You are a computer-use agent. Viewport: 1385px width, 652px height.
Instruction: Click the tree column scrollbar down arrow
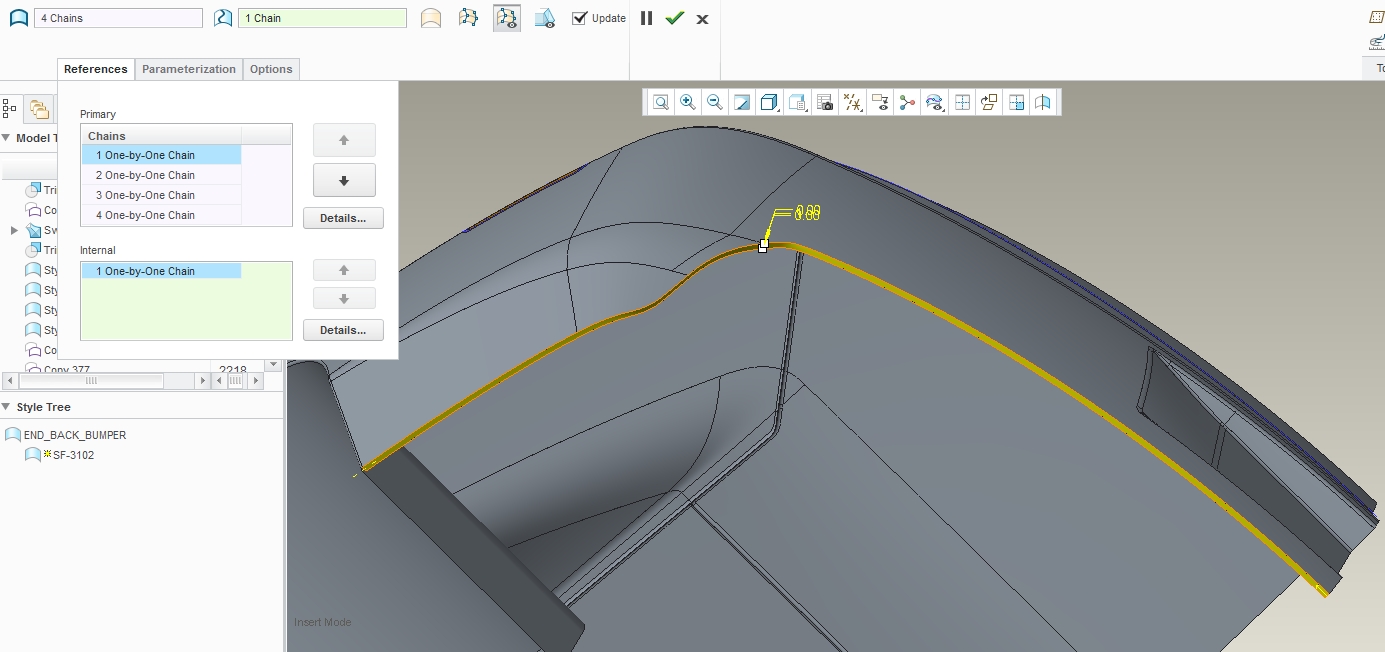[274, 366]
